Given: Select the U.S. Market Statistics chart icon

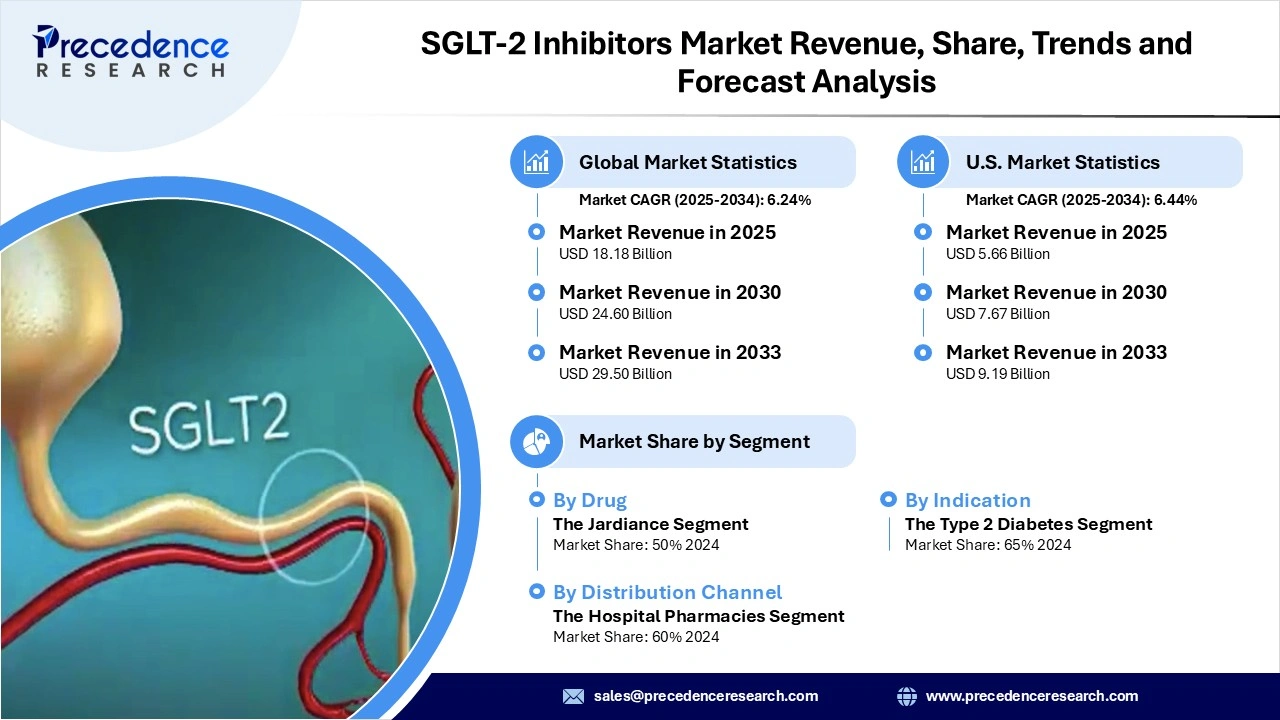Looking at the screenshot, I should tap(922, 161).
